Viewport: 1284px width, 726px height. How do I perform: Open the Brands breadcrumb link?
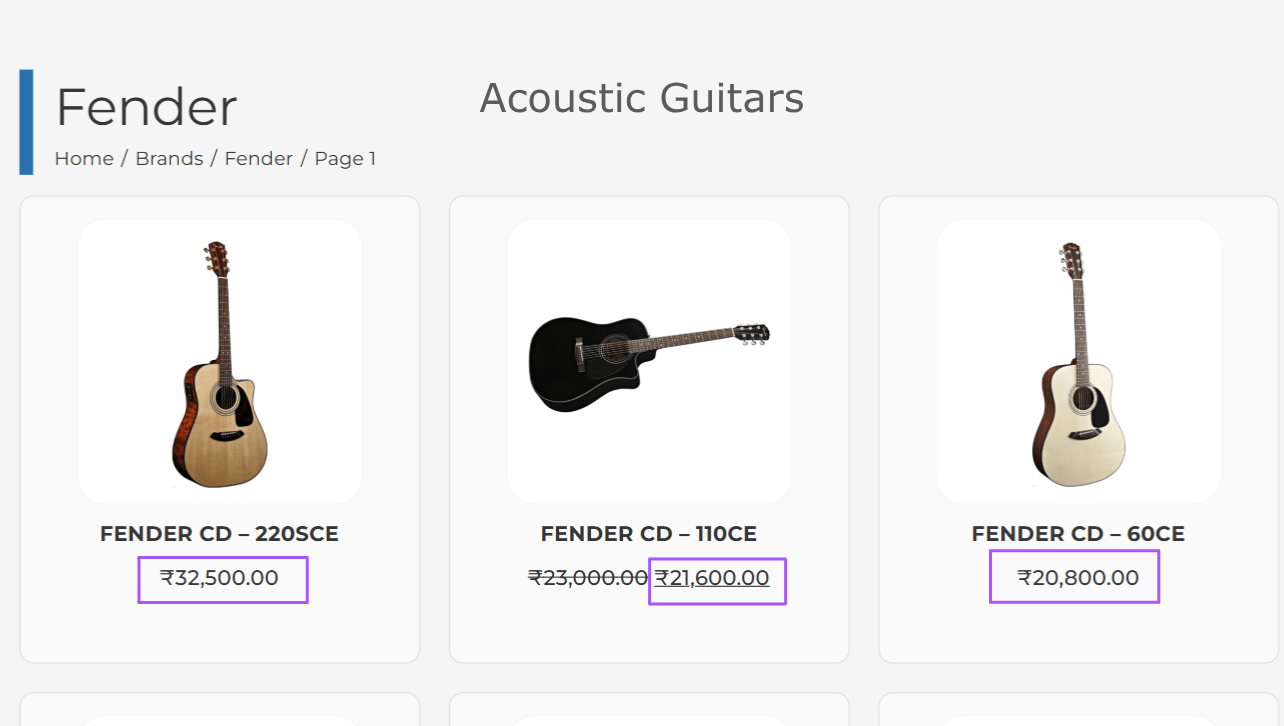(169, 159)
